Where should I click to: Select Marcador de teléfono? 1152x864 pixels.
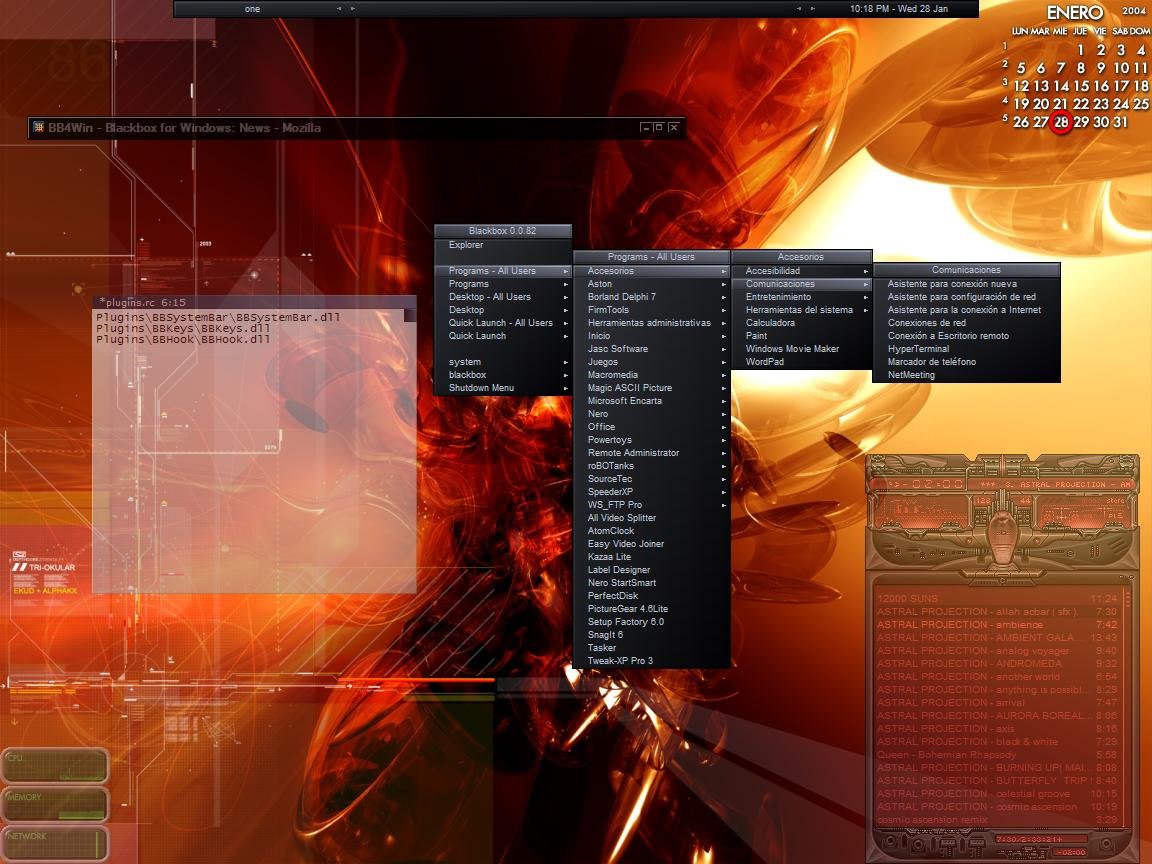(x=966, y=361)
